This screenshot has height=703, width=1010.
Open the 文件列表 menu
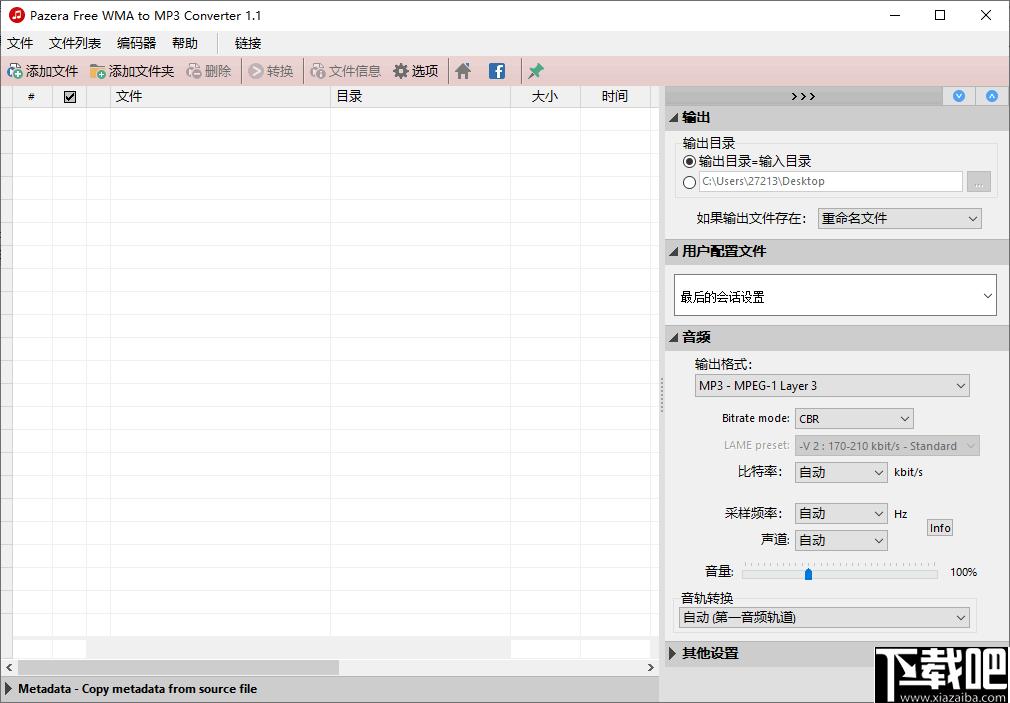(75, 44)
